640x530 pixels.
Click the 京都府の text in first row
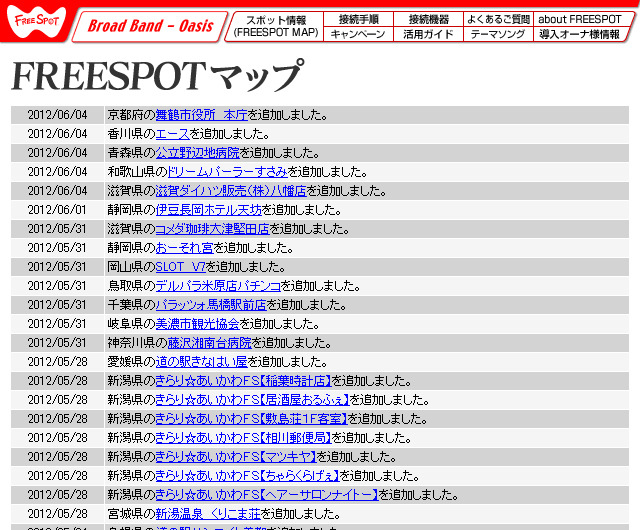[131, 115]
